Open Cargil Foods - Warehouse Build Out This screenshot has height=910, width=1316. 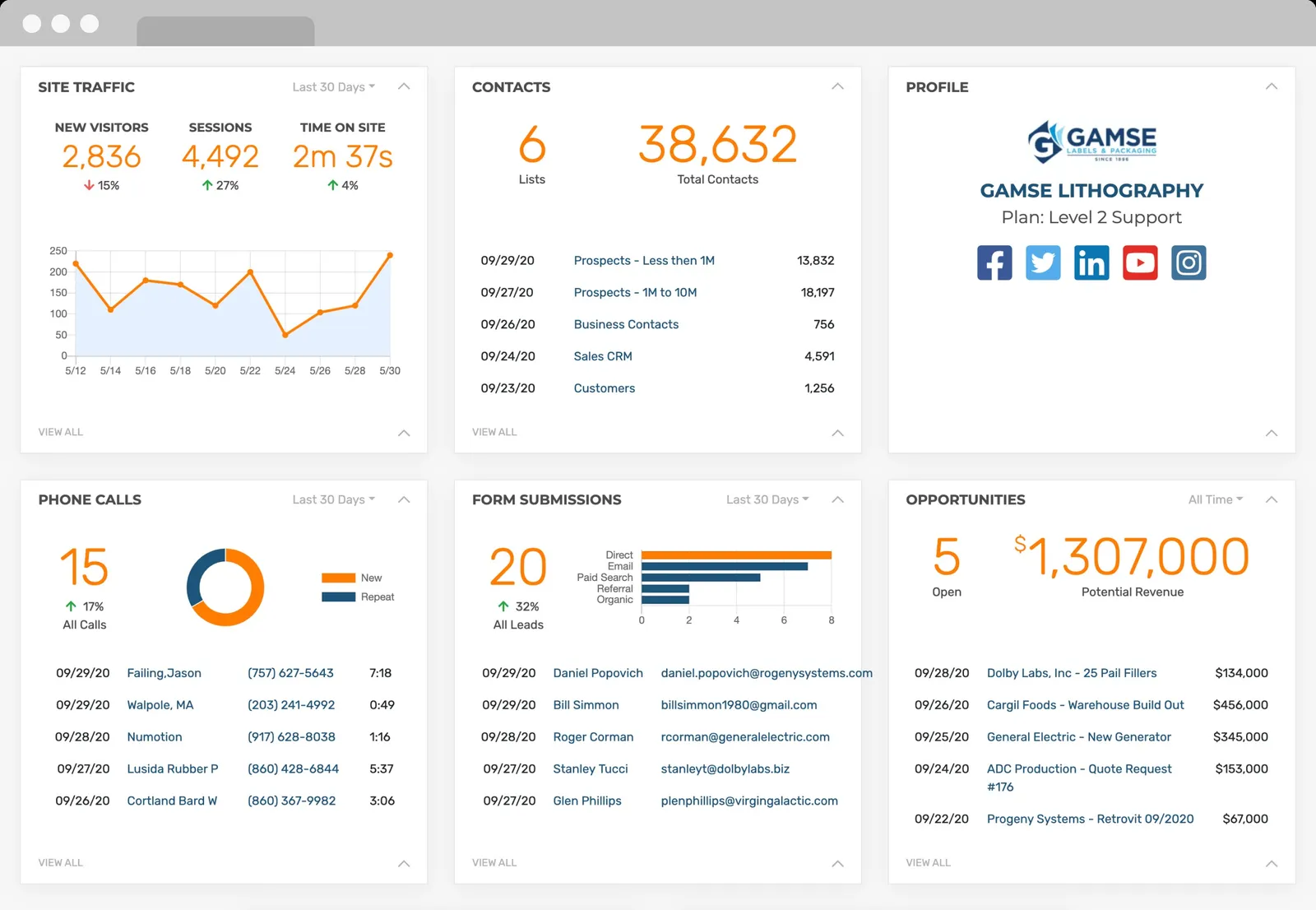tap(1086, 705)
